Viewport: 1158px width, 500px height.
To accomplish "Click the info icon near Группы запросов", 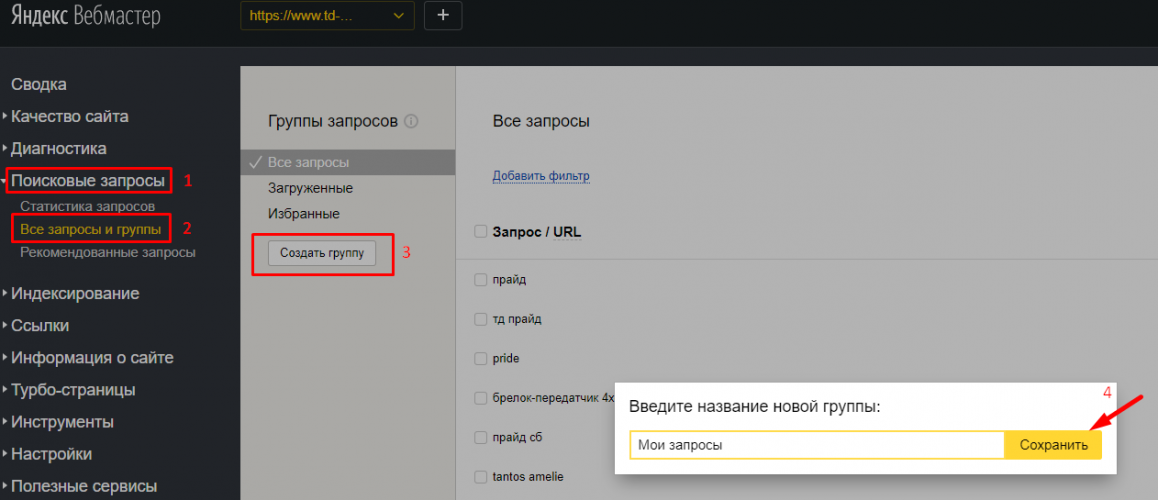I will click(x=411, y=121).
